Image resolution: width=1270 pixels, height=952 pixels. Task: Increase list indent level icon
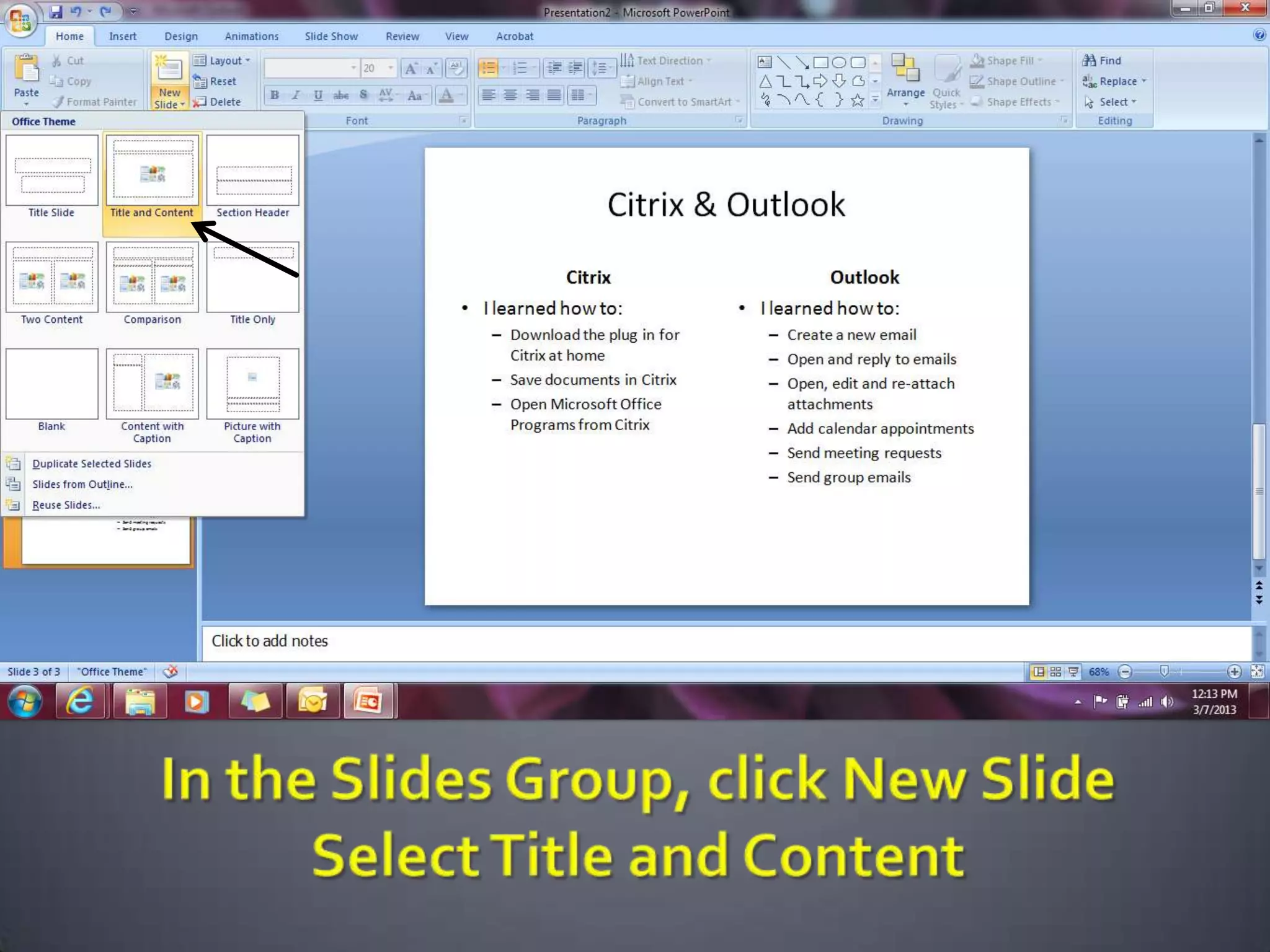click(575, 68)
